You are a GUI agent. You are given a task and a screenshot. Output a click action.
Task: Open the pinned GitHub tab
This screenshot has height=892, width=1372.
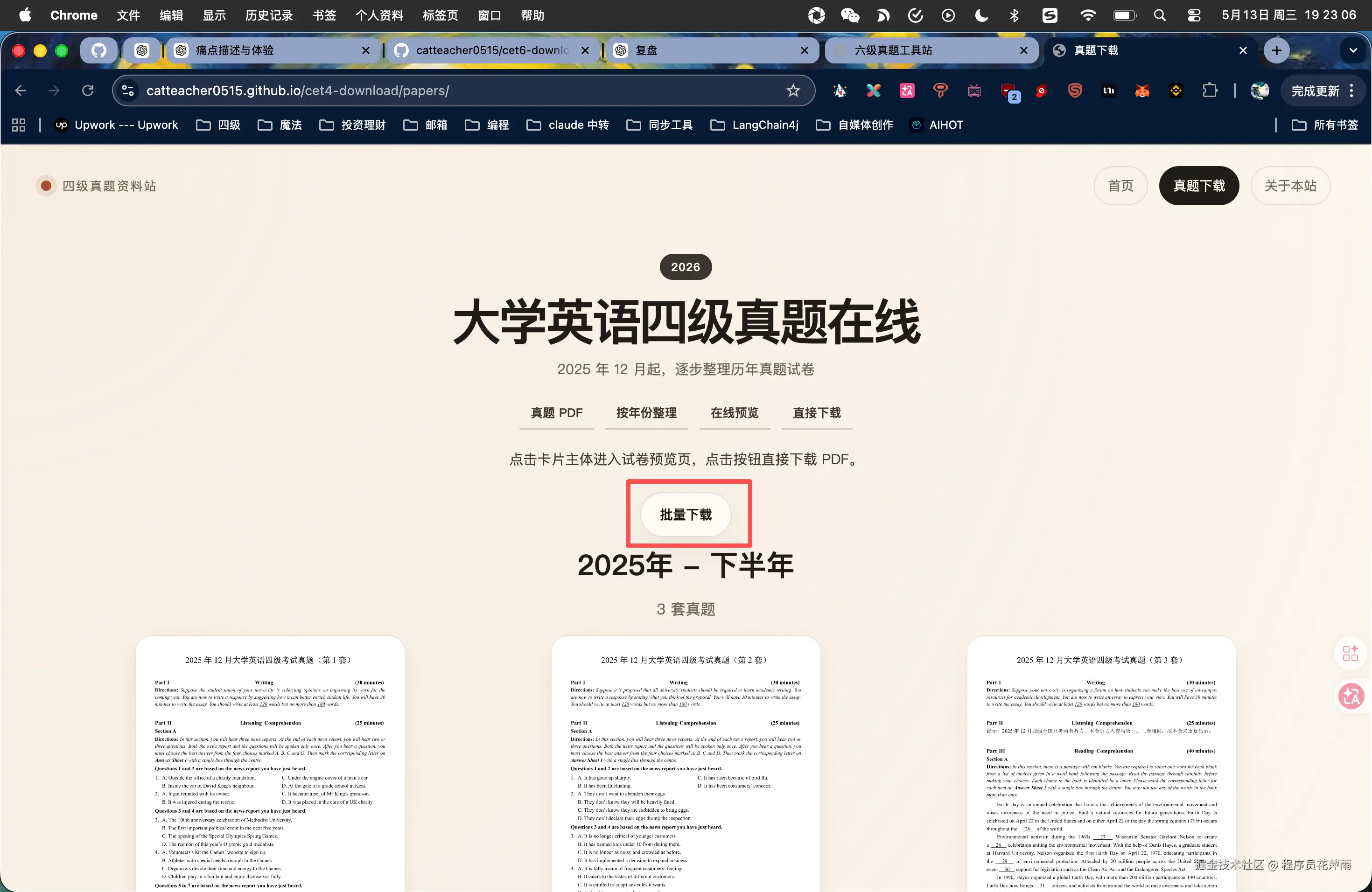(x=98, y=51)
